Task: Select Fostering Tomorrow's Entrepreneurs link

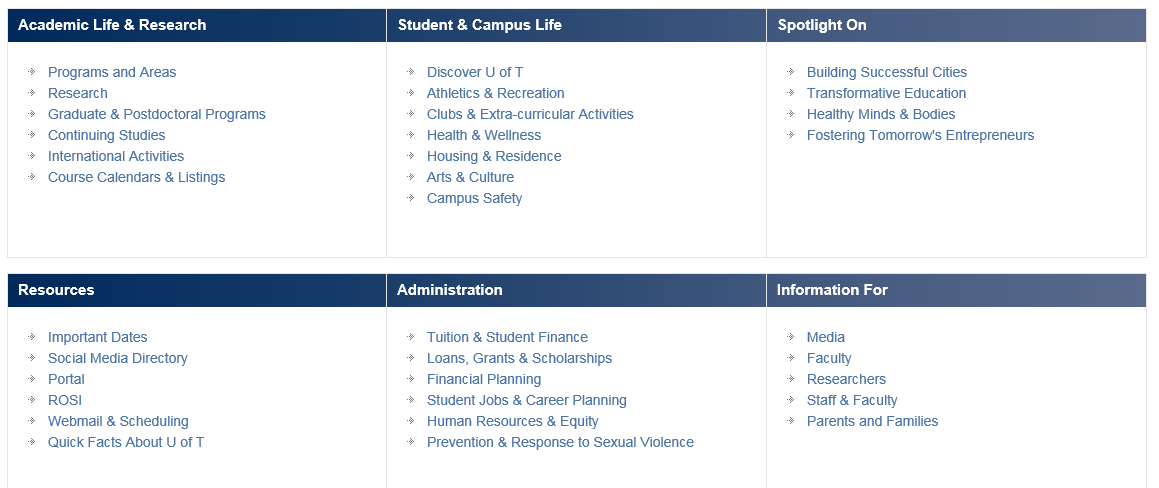Action: (920, 135)
